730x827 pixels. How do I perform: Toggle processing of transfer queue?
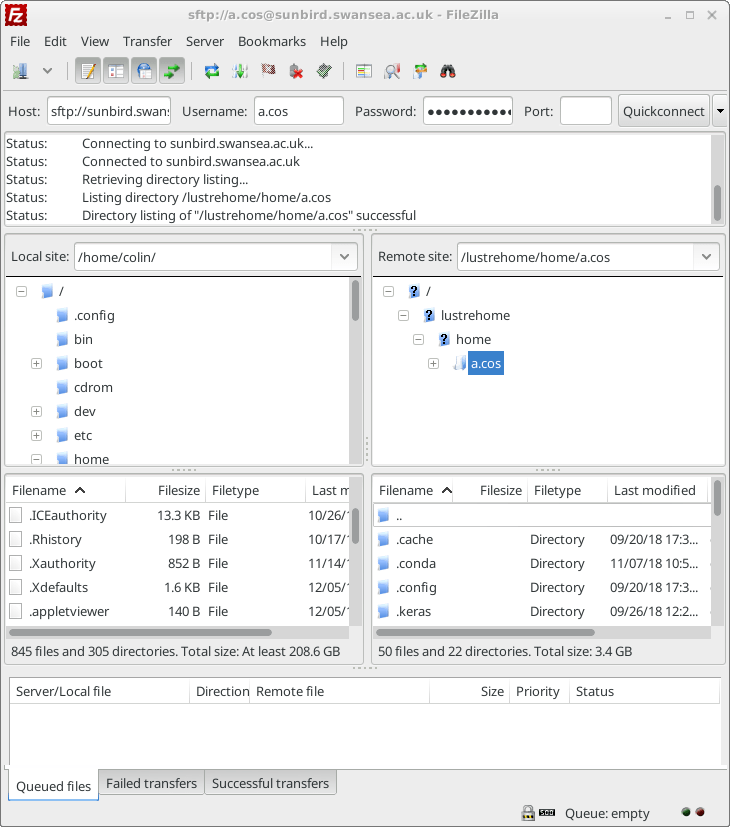[240, 71]
